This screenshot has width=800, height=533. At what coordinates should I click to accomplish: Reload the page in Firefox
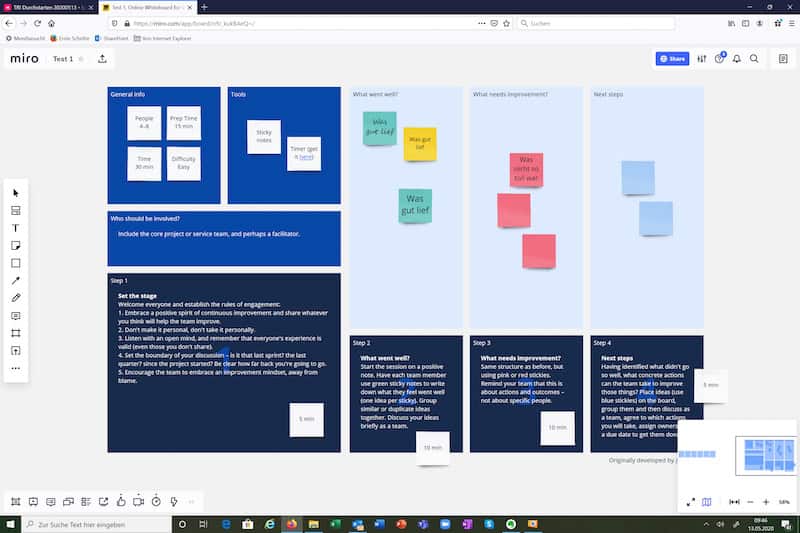(37, 23)
